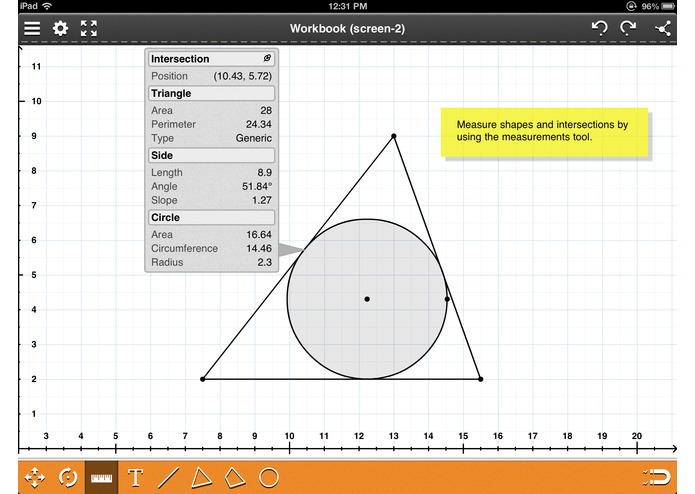
Task: Tap the rotation lock status icon
Action: [x=631, y=6]
